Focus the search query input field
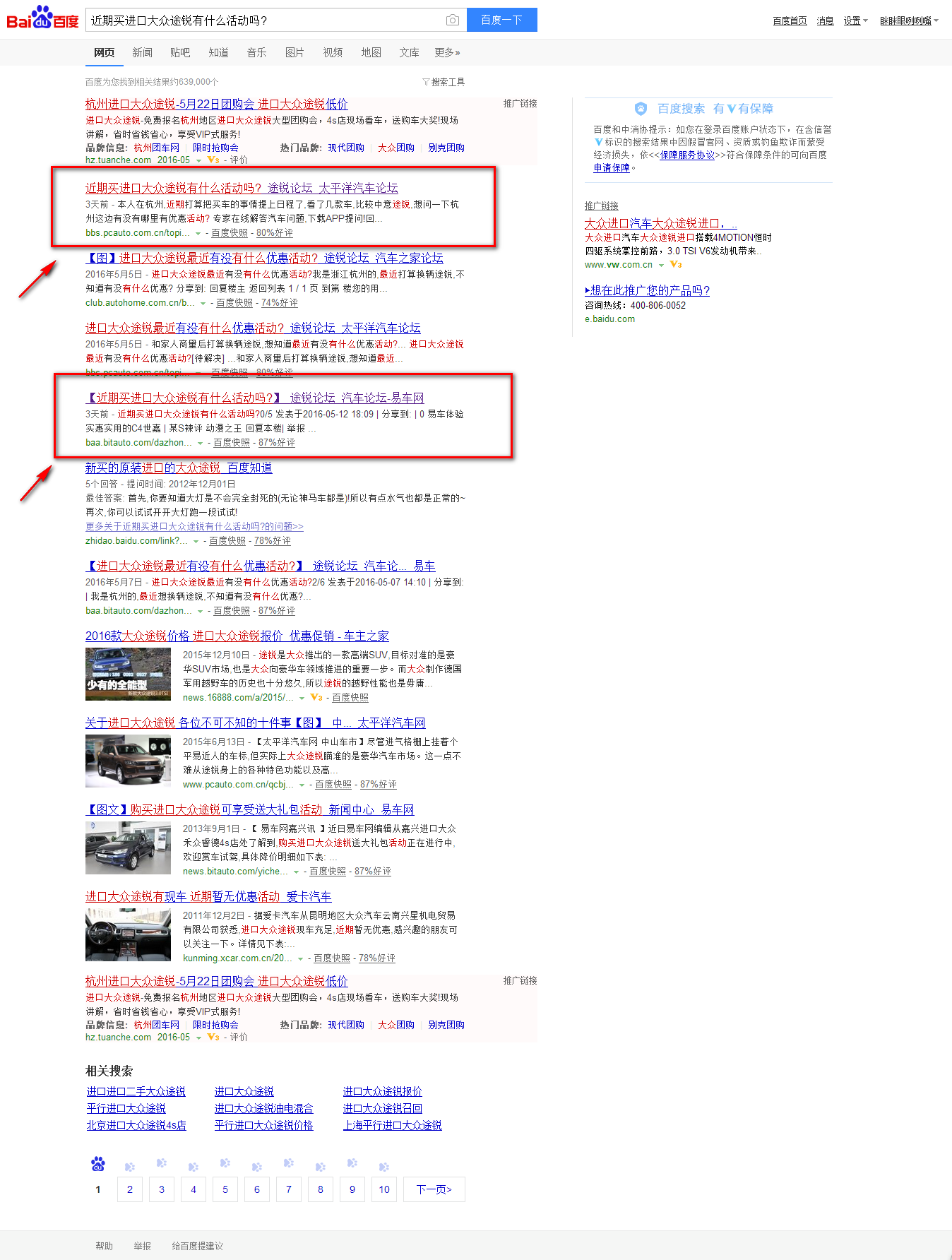 coord(265,20)
